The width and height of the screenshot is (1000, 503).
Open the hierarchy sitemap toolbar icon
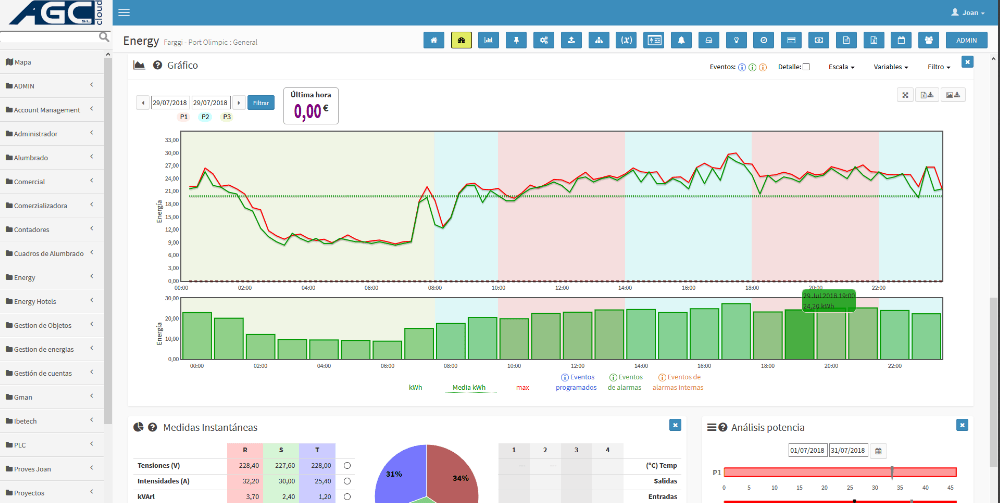(599, 40)
